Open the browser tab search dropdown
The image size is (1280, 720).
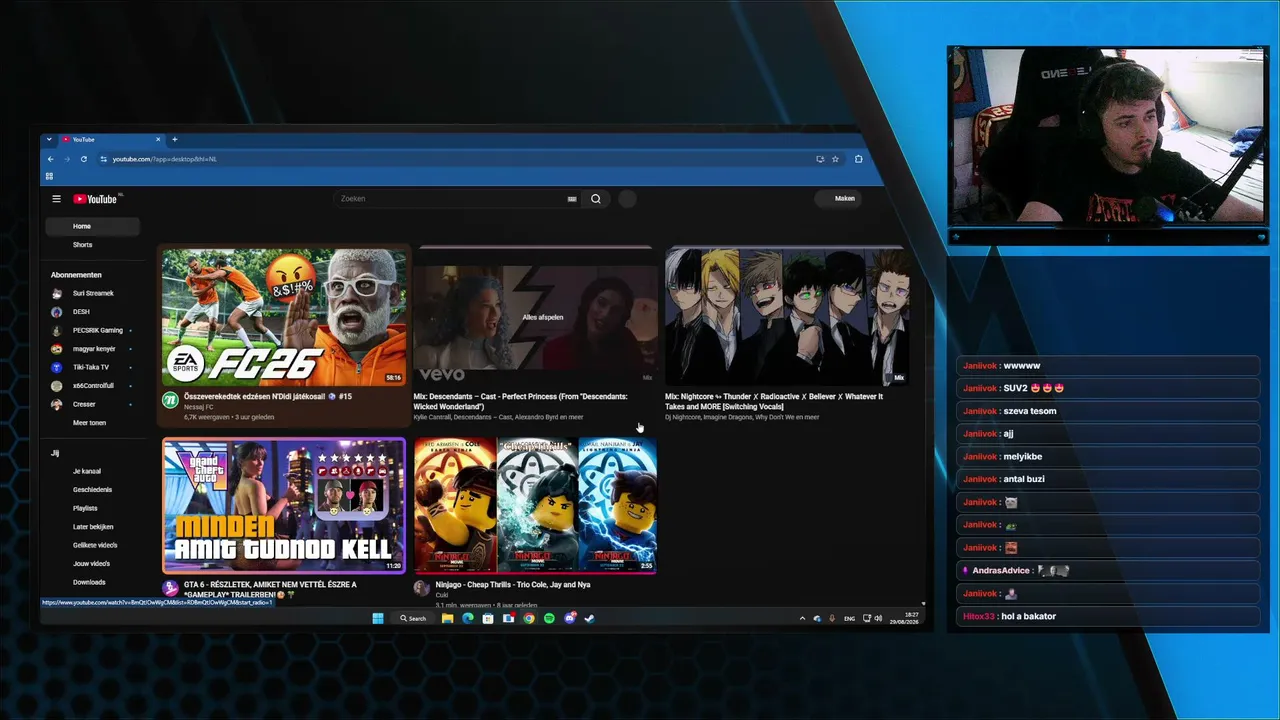pos(49,139)
